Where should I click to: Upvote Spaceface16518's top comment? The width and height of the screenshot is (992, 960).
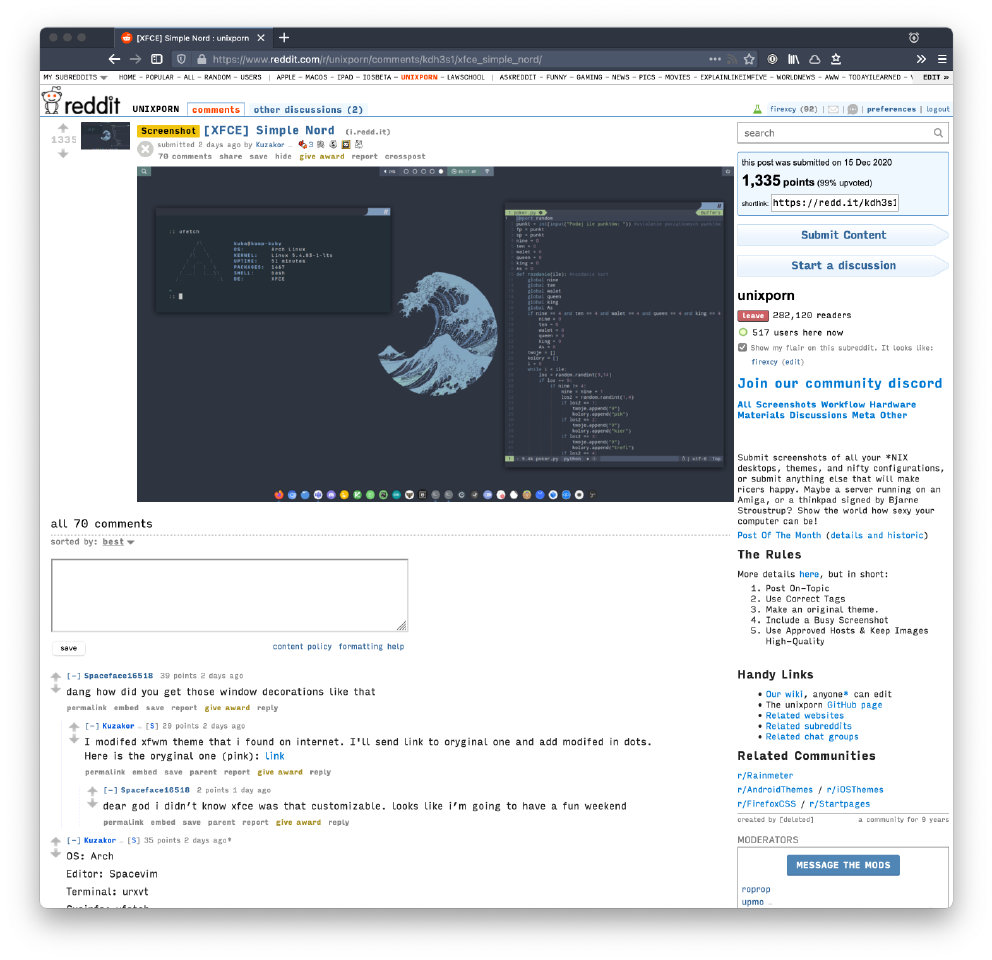(57, 677)
